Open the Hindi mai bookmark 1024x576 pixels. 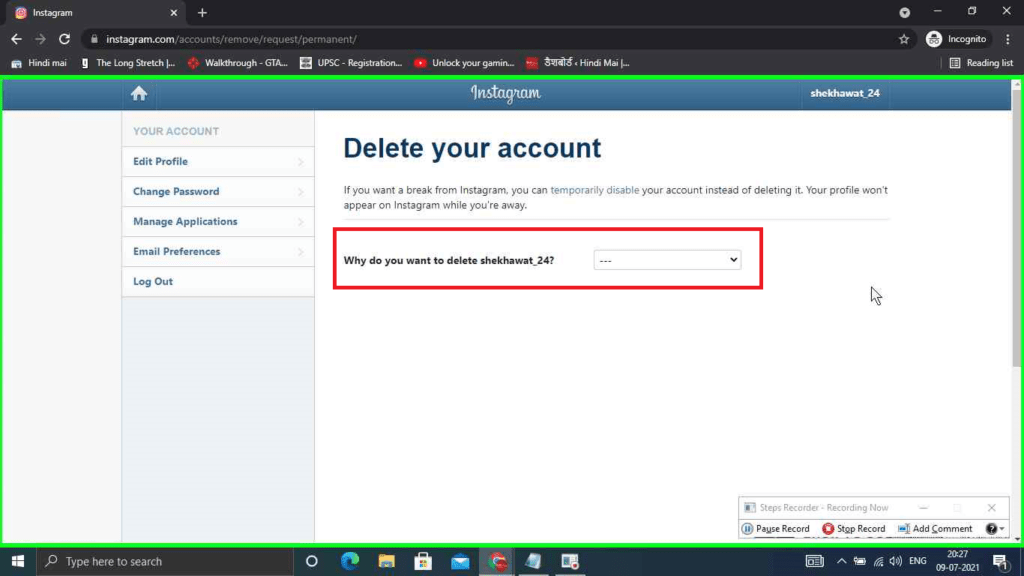click(39, 63)
